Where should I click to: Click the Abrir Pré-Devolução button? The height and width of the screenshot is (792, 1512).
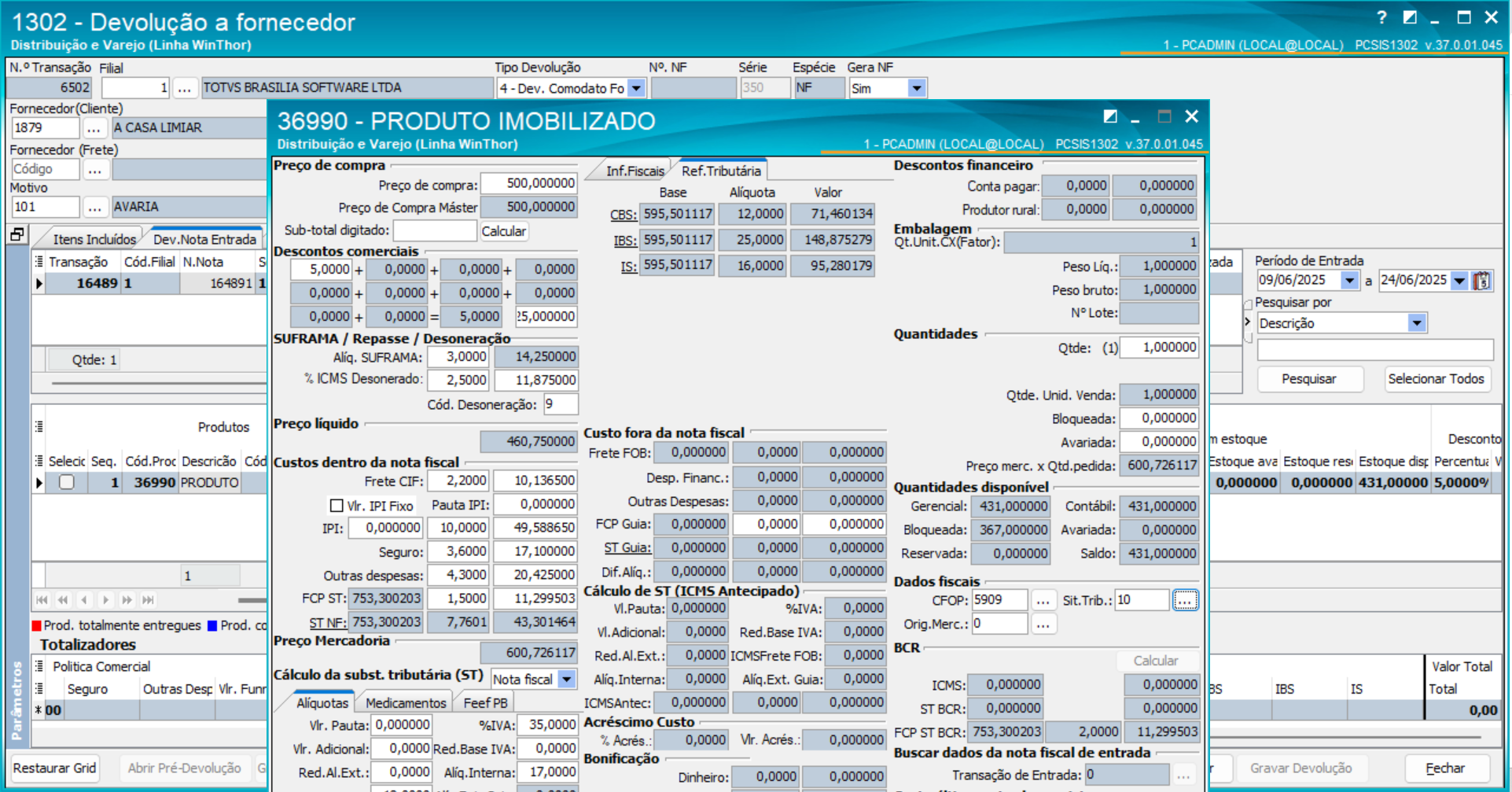coord(185,768)
